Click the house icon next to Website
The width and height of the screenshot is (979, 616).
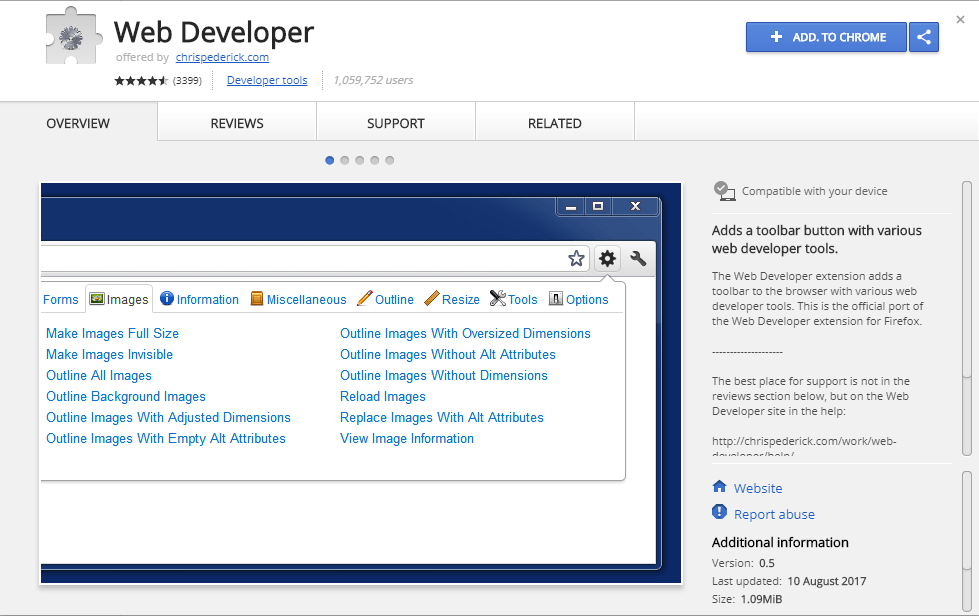pos(719,487)
